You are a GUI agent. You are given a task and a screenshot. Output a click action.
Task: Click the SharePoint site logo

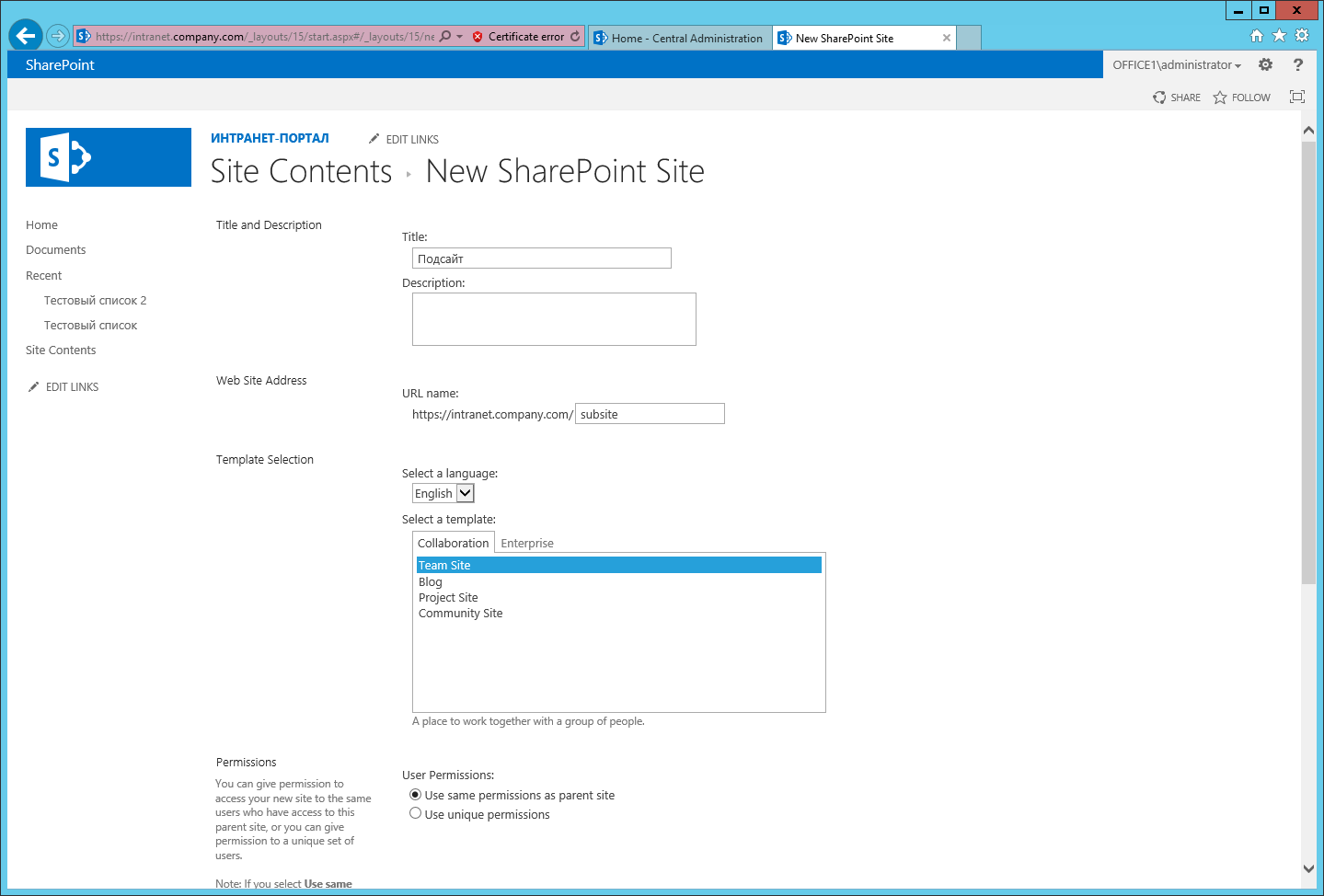(x=109, y=157)
